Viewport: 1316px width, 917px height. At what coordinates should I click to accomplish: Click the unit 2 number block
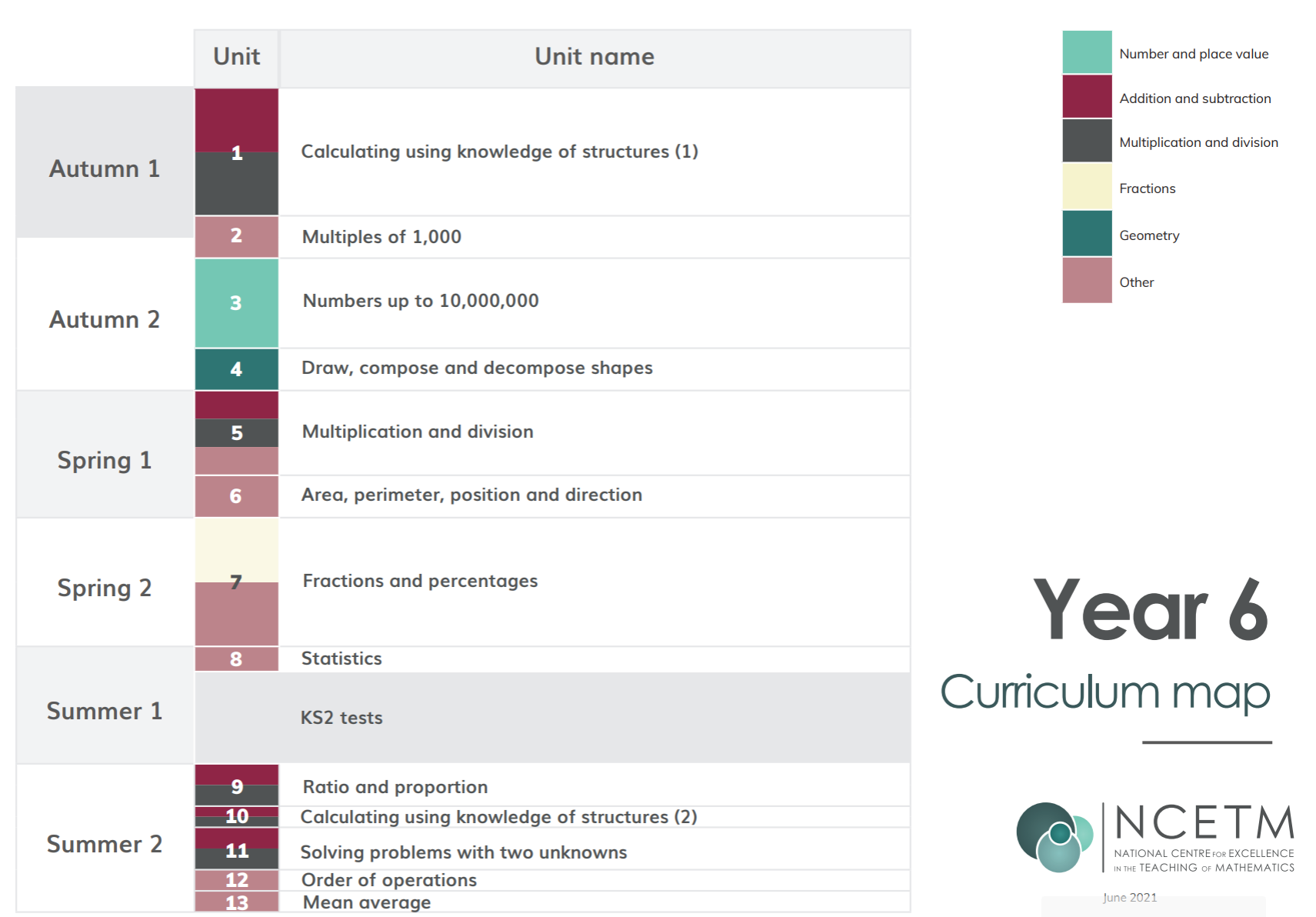[x=236, y=236]
